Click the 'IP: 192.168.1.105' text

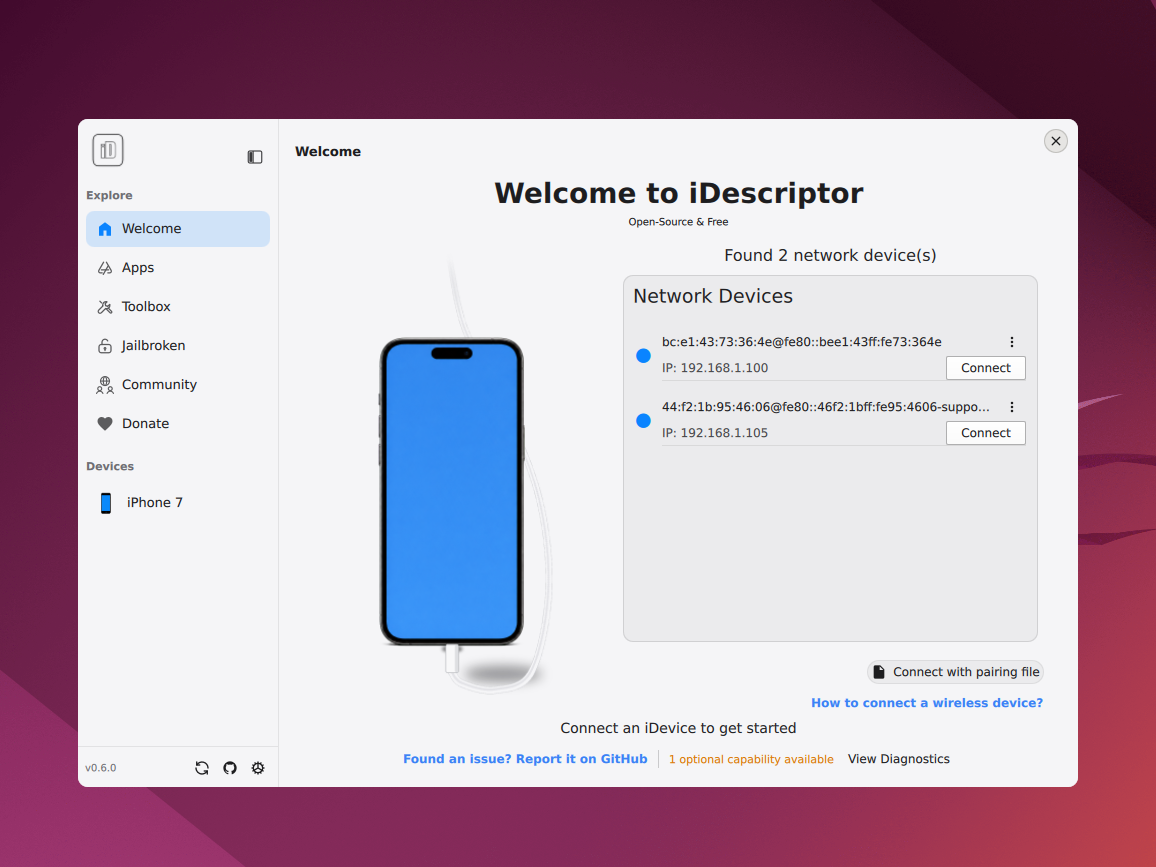[x=714, y=433]
